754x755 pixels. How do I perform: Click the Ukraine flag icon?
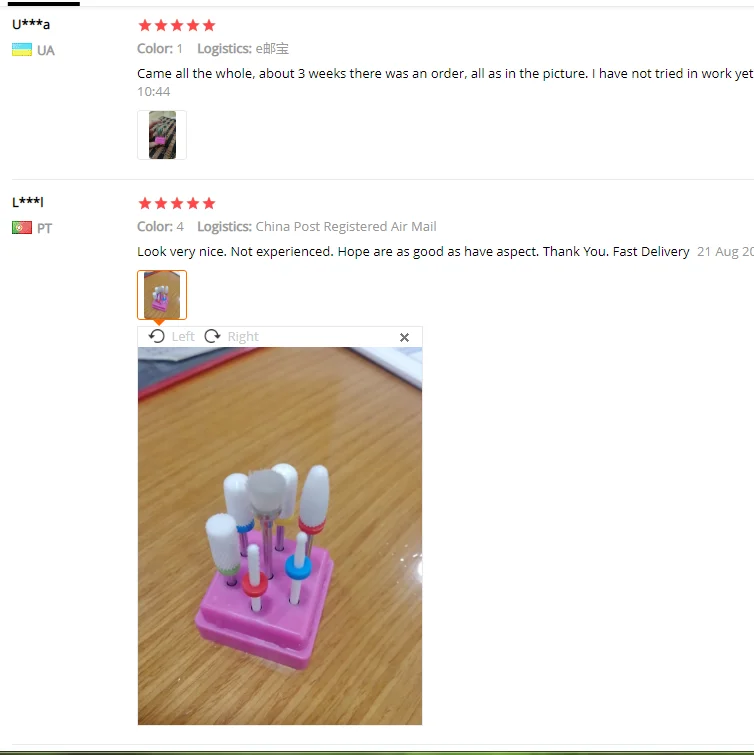22,50
